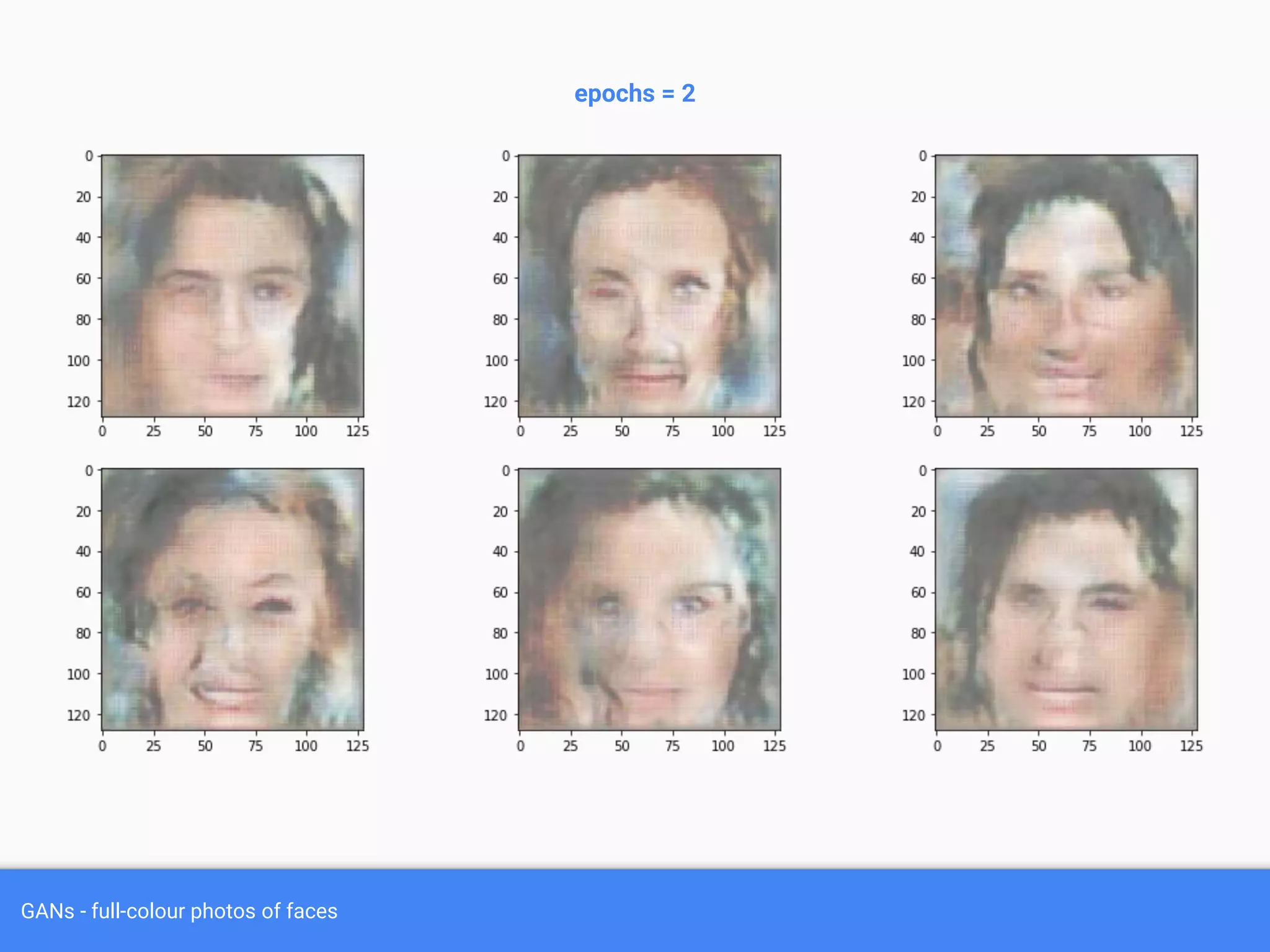This screenshot has width=1270, height=952.
Task: Select the bottom-middle generated face image
Action: pos(649,599)
